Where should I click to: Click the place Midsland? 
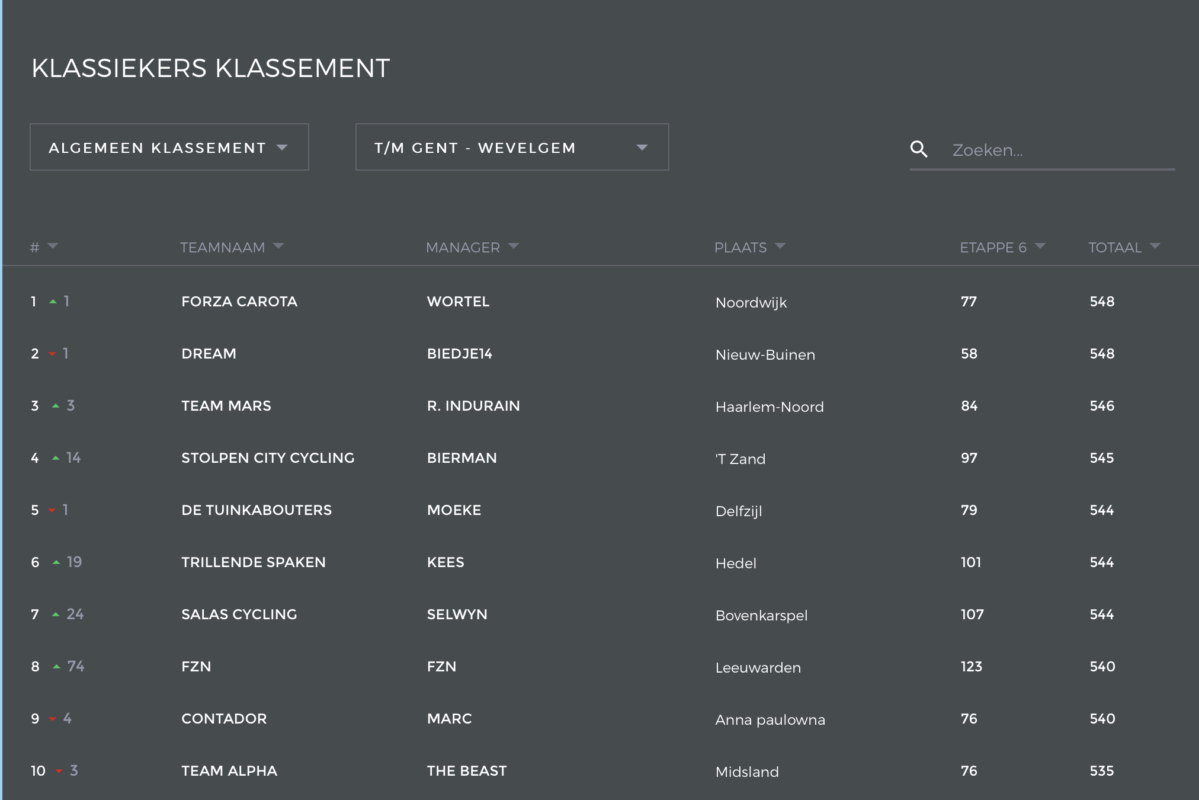click(x=747, y=772)
